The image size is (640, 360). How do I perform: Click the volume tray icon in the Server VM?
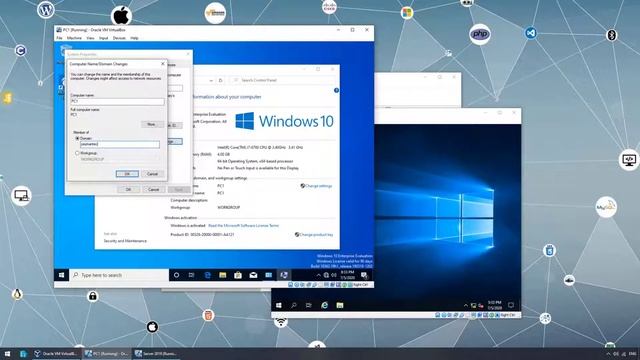(481, 305)
